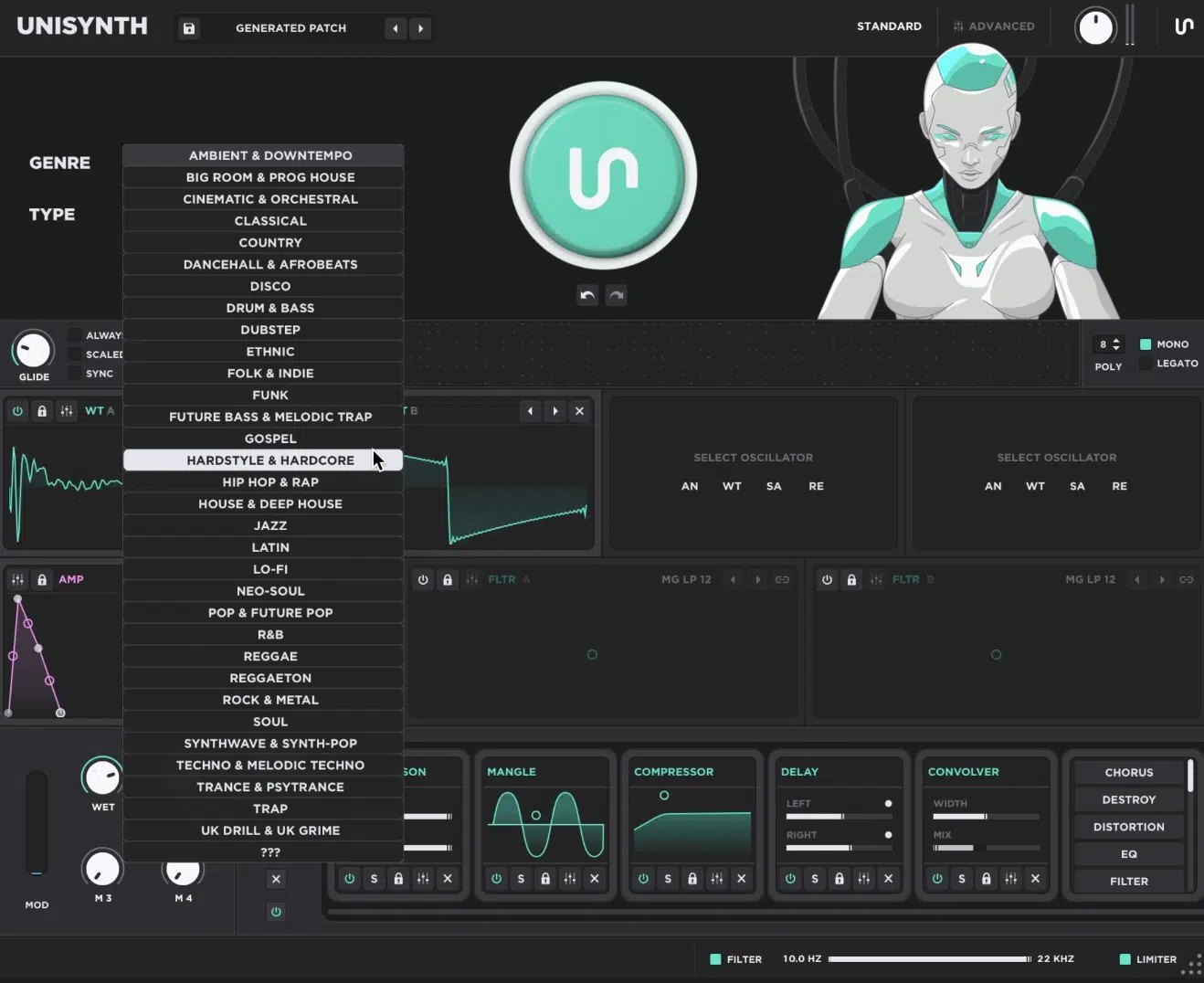Open the next patch with the right arrow
Image resolution: width=1204 pixels, height=983 pixels.
coord(420,28)
